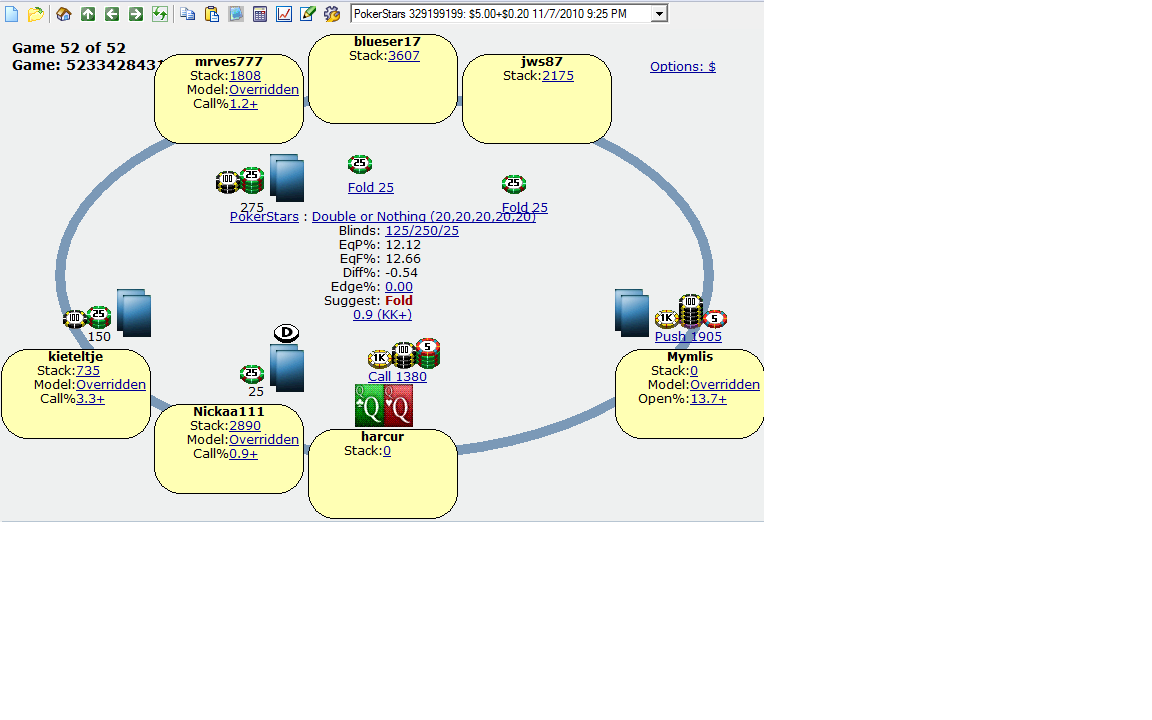Screen dimensions: 1152x720
Task: Click the Diff% -0.54 value text
Action: [x=401, y=273]
